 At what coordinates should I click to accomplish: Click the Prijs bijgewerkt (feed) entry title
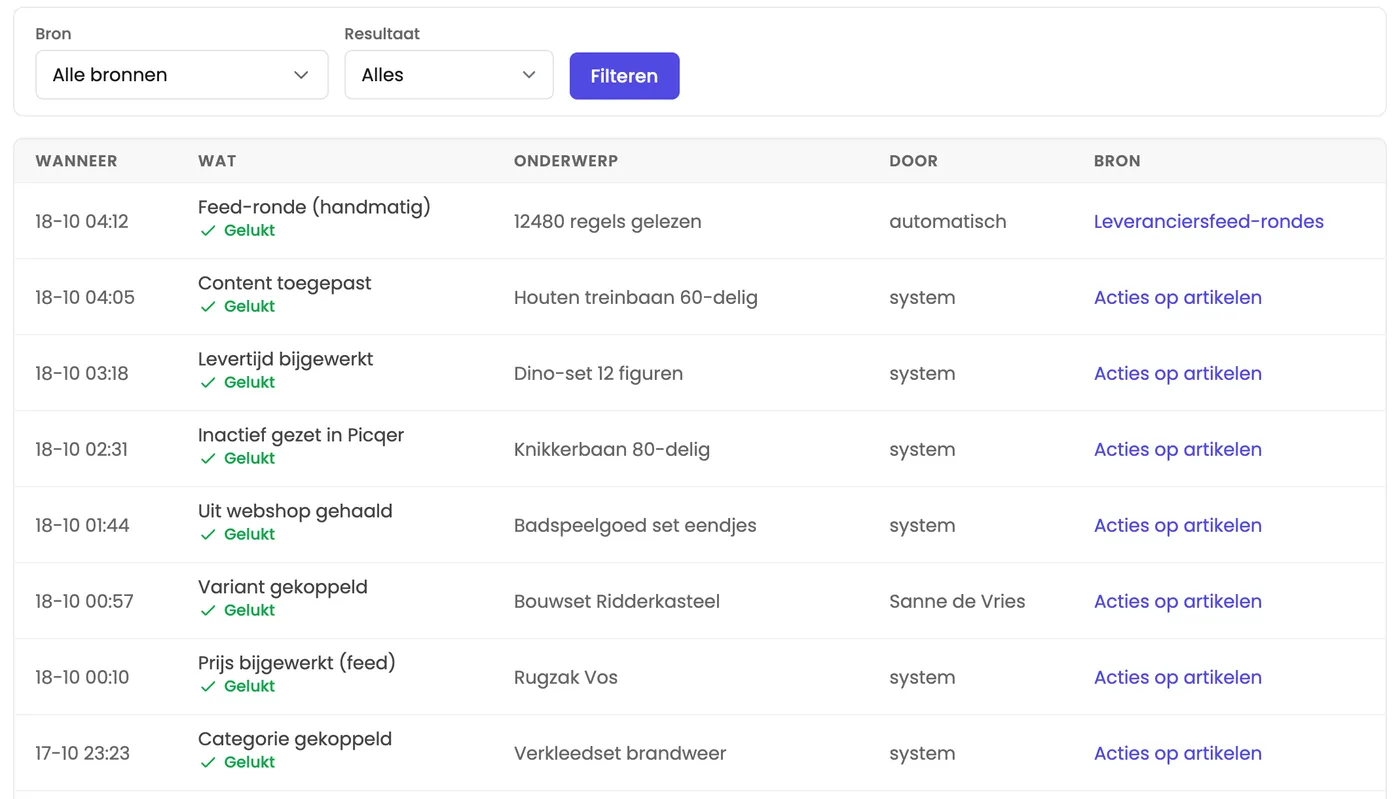pyautogui.click(x=297, y=663)
